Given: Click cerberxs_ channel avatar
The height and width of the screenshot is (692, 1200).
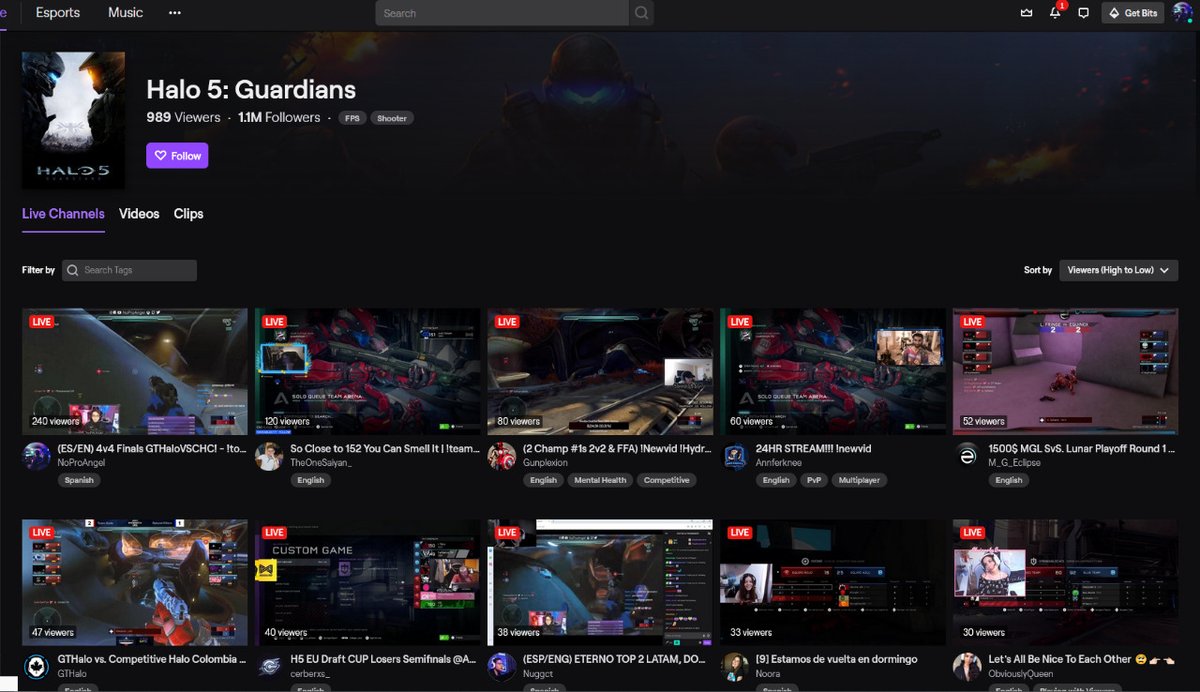Looking at the screenshot, I should pos(269,667).
